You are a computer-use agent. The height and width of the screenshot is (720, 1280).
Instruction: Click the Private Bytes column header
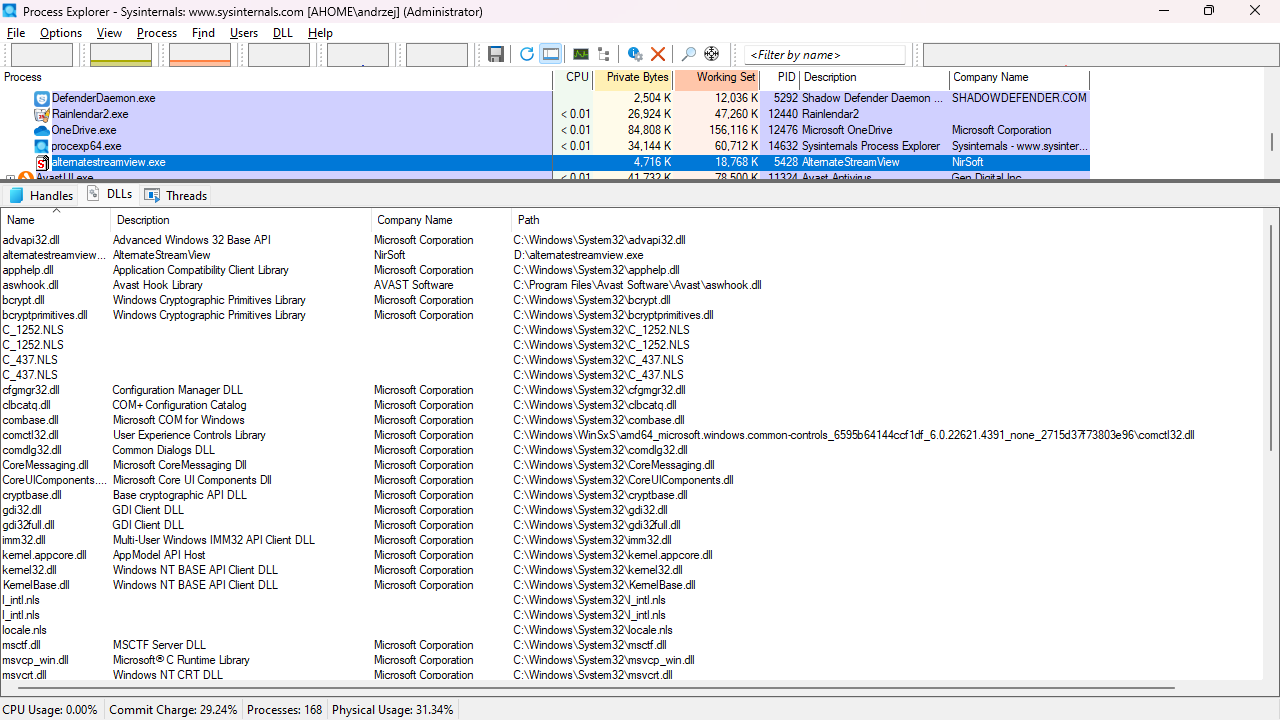[x=637, y=77]
